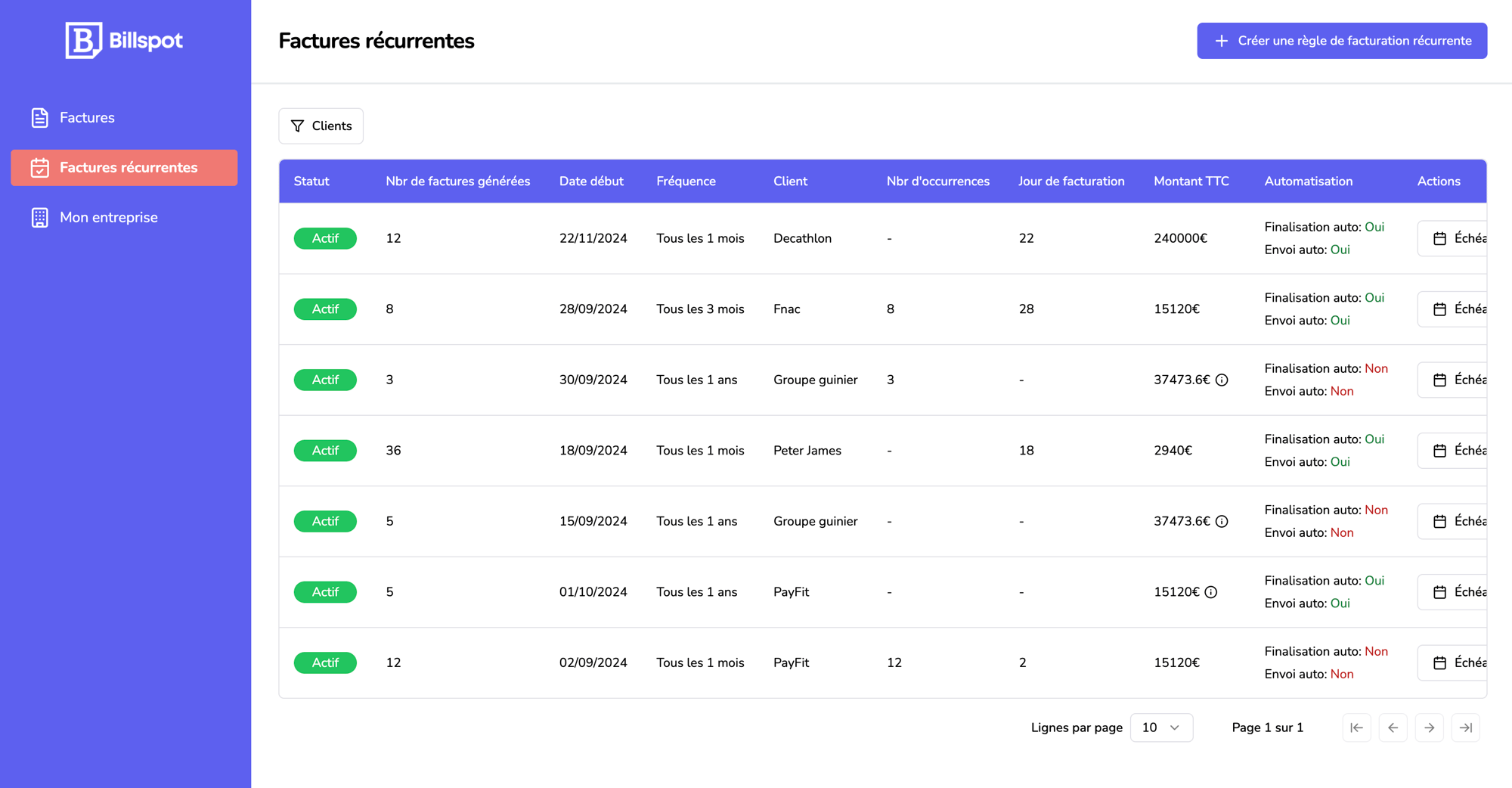Click Tous les 3 mois frequency
Viewport: 1512px width, 788px height.
pos(700,309)
